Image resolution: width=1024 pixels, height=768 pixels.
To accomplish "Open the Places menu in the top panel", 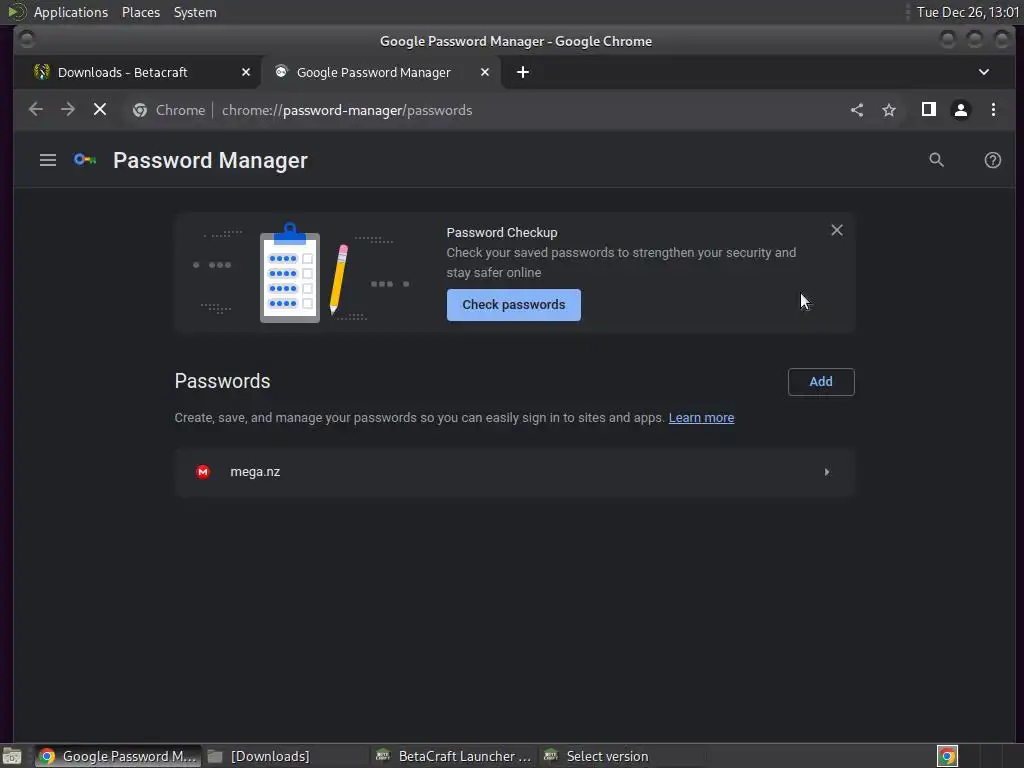I will (140, 12).
